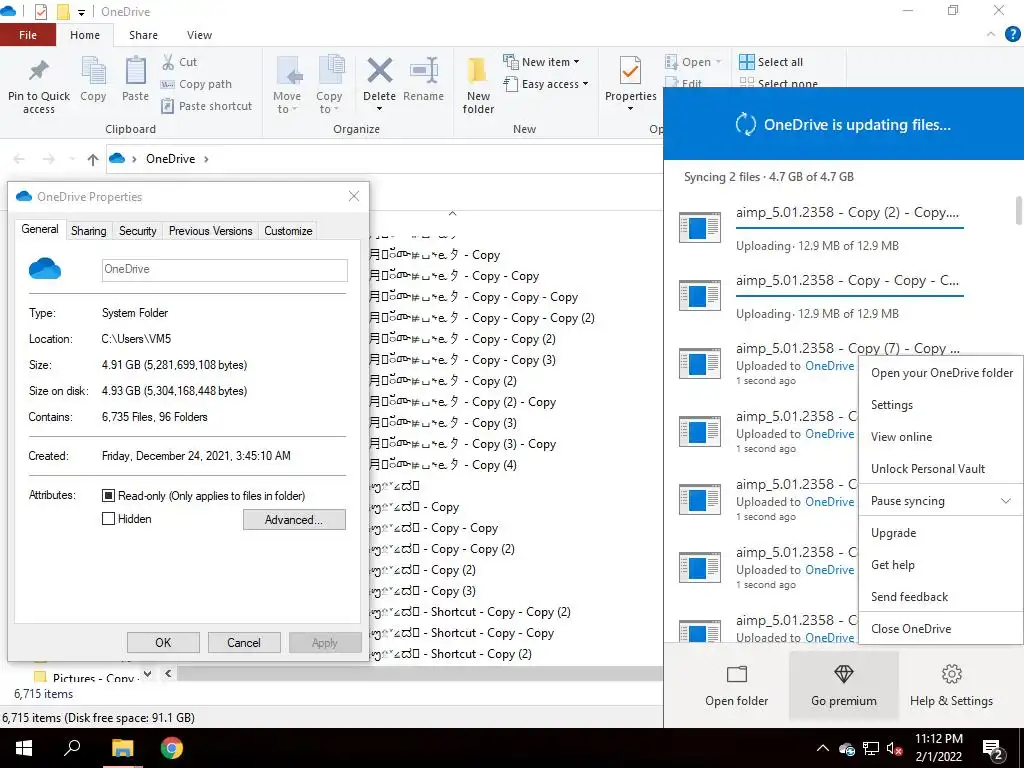This screenshot has width=1024, height=768.
Task: Click Open folder in OneDrive flyout
Action: click(737, 686)
